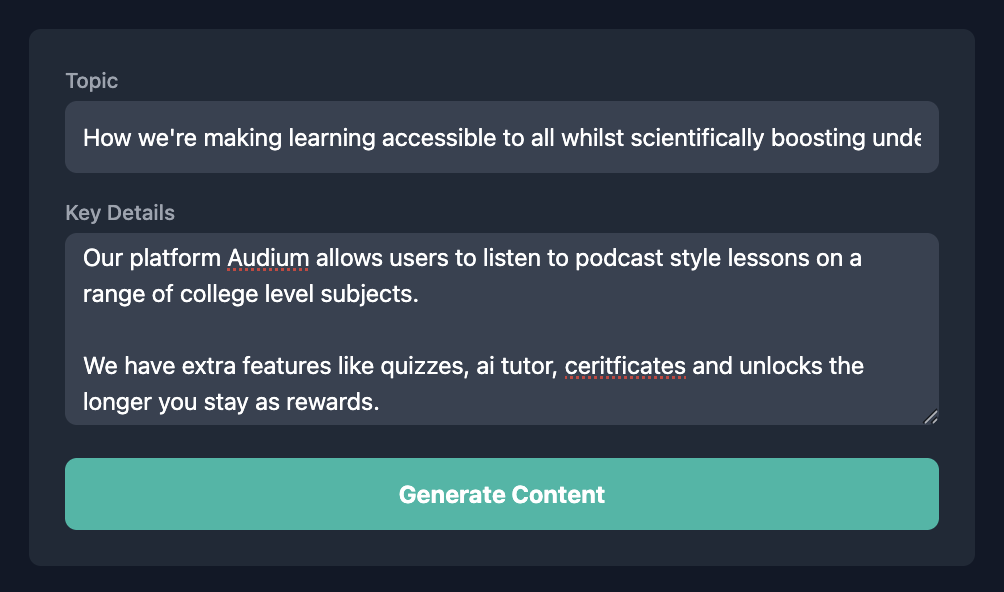Click the blank line between Key Details paragraphs
This screenshot has height=592, width=1004.
(400, 331)
